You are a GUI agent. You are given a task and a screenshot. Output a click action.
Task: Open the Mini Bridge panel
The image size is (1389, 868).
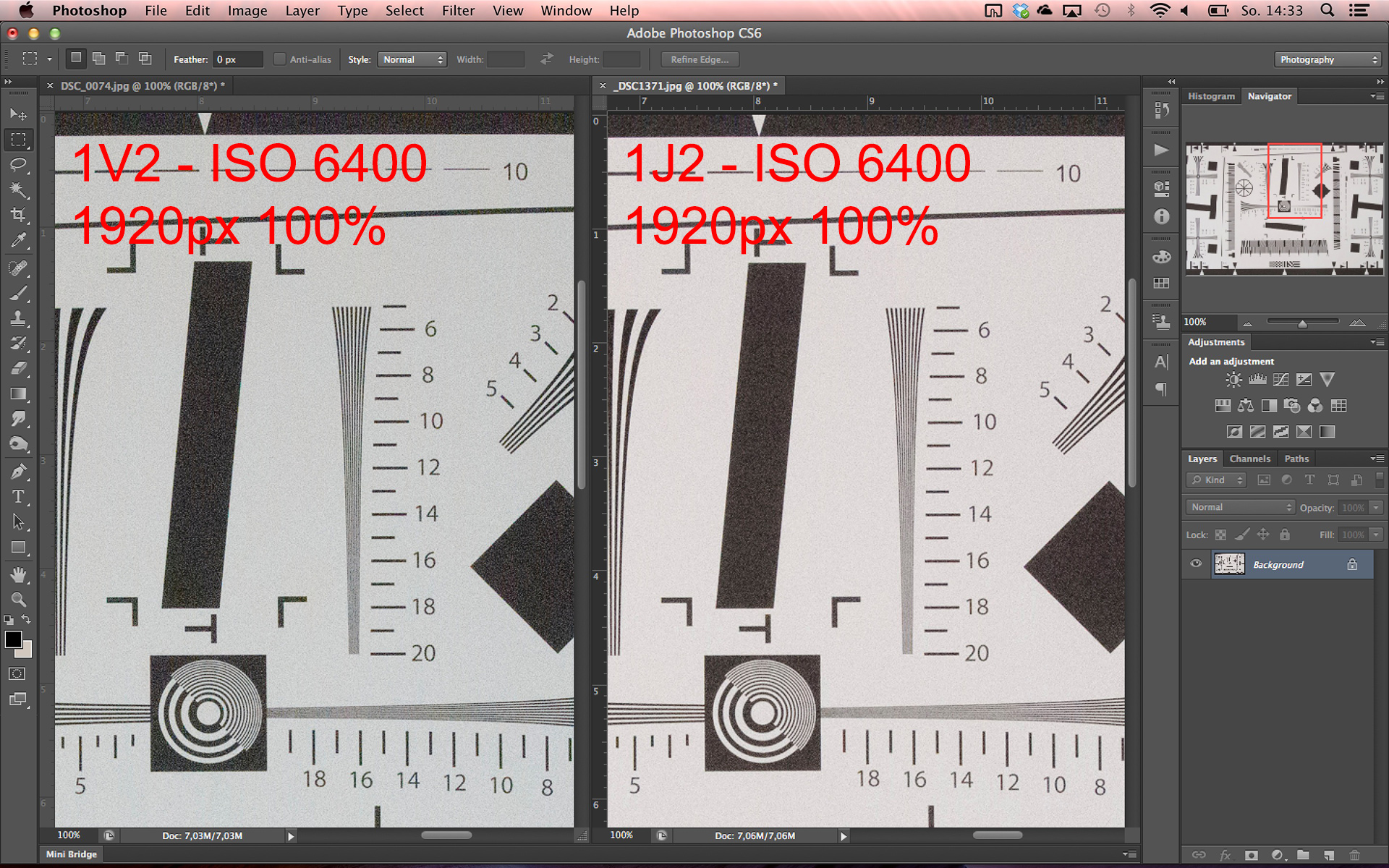pyautogui.click(x=71, y=854)
